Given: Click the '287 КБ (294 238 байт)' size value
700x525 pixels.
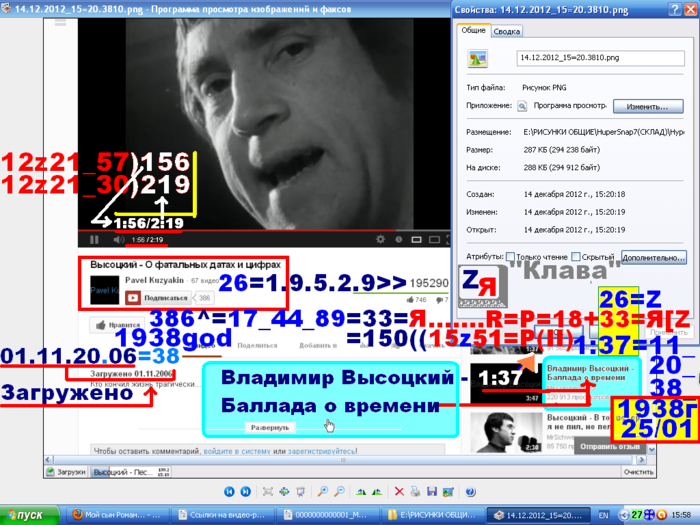Looking at the screenshot, I should 562,150.
